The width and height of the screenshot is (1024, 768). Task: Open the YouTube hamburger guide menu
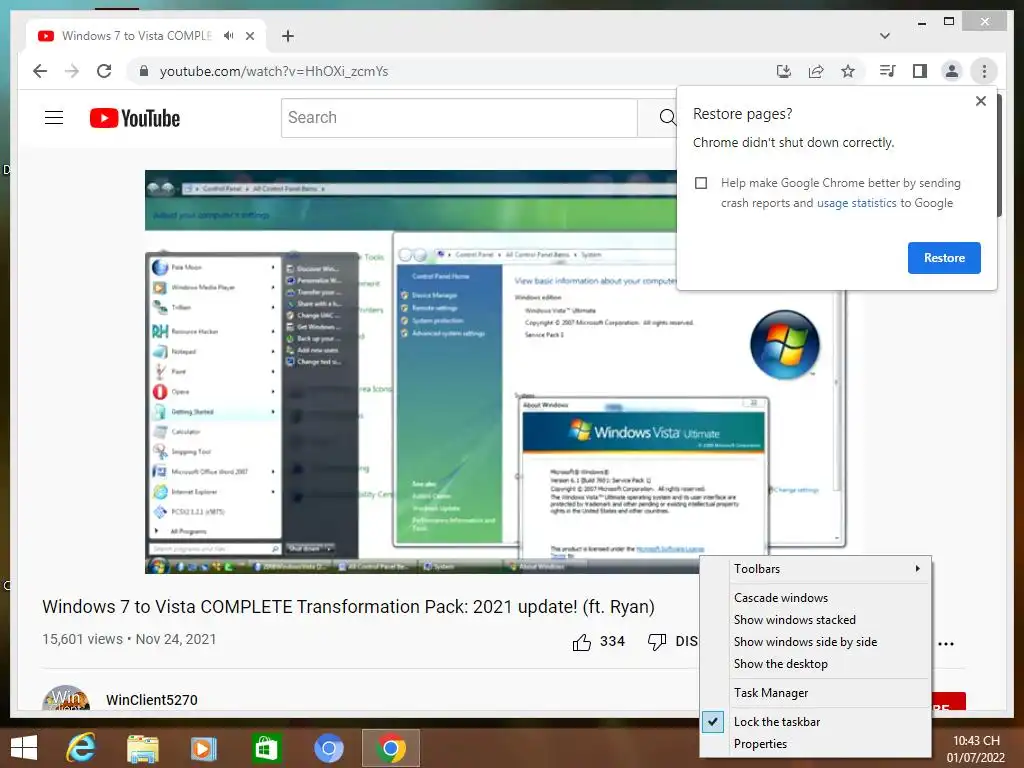[x=54, y=118]
